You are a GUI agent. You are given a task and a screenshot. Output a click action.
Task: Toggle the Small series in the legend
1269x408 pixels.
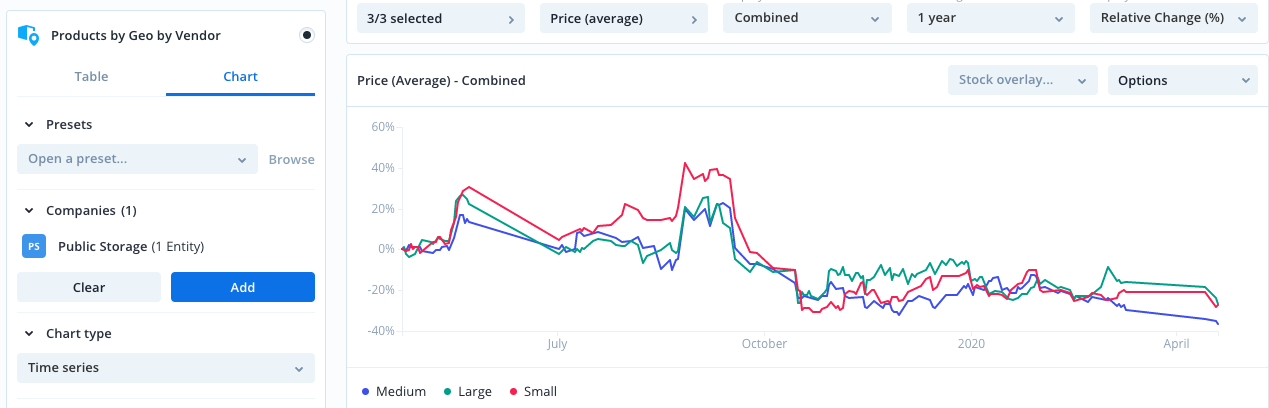pyautogui.click(x=533, y=392)
